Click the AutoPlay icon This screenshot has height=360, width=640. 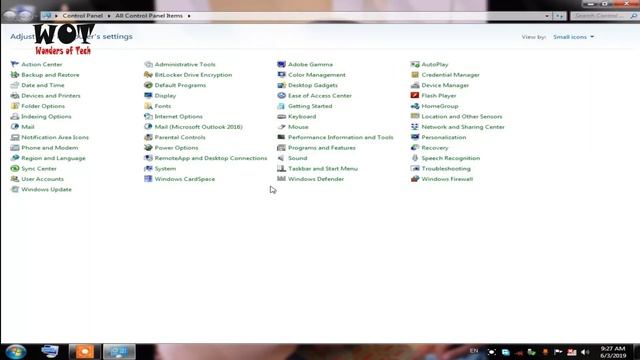pyautogui.click(x=415, y=64)
